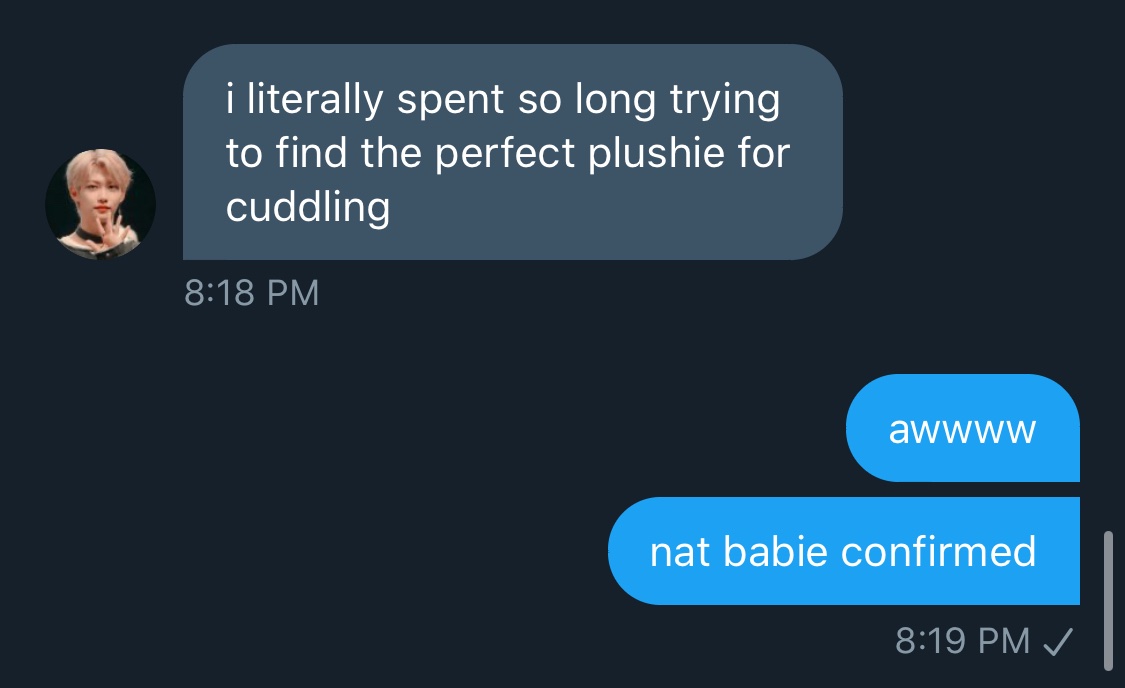Click the word 'confirmed' in sent message
Viewport: 1125px width, 688px height.
[x=938, y=552]
